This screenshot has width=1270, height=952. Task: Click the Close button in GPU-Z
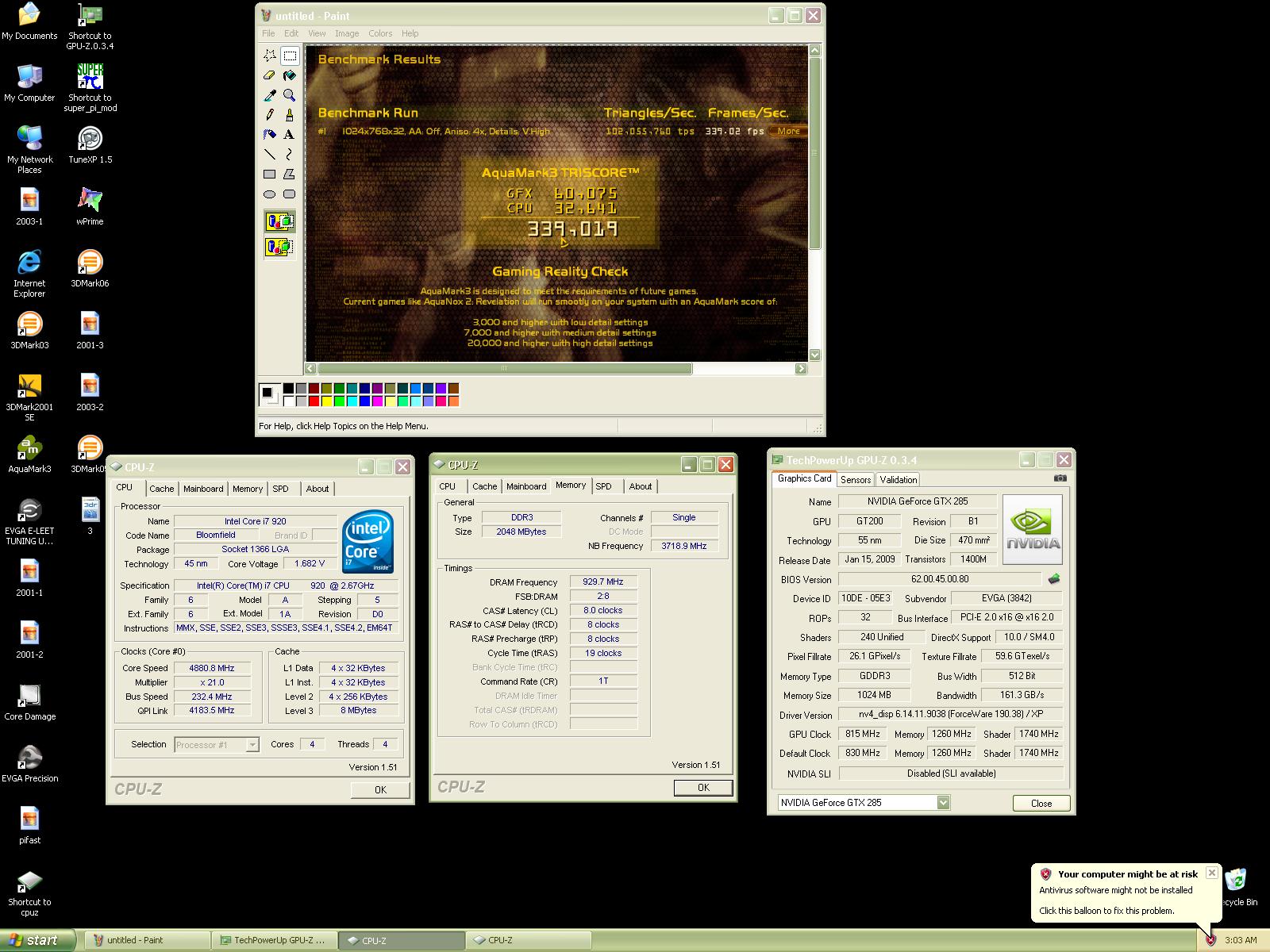[1041, 804]
